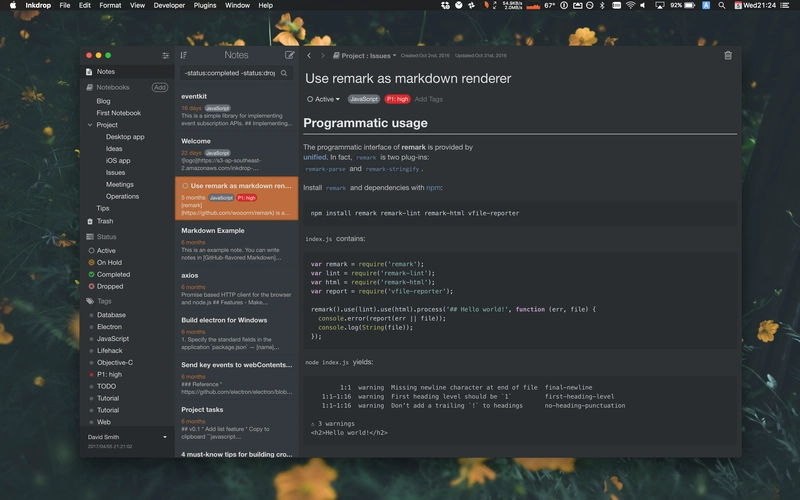
Task: Click the Tags section icon
Action: pyautogui.click(x=90, y=301)
